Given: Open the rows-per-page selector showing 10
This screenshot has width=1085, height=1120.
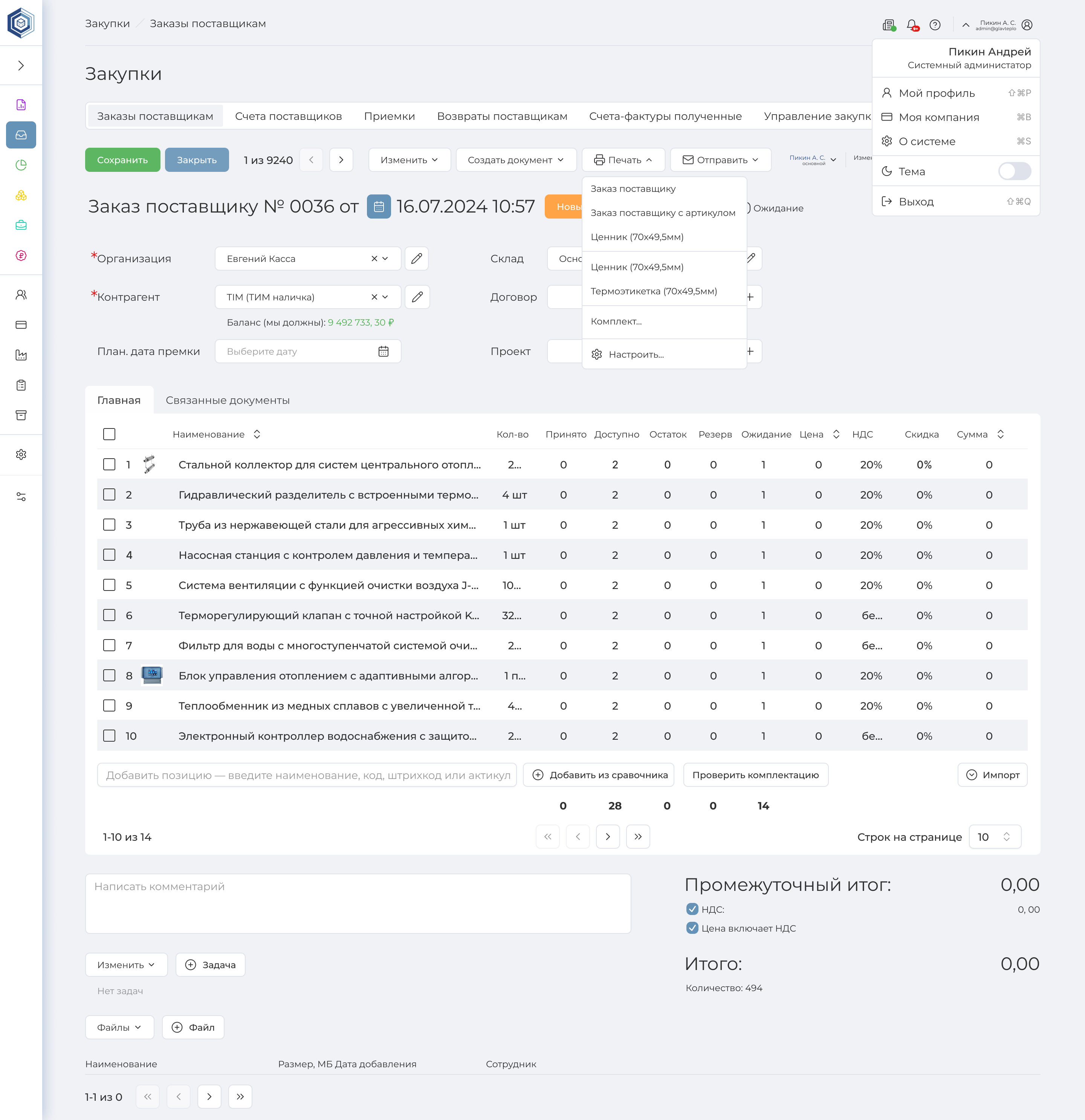Looking at the screenshot, I should (x=994, y=837).
